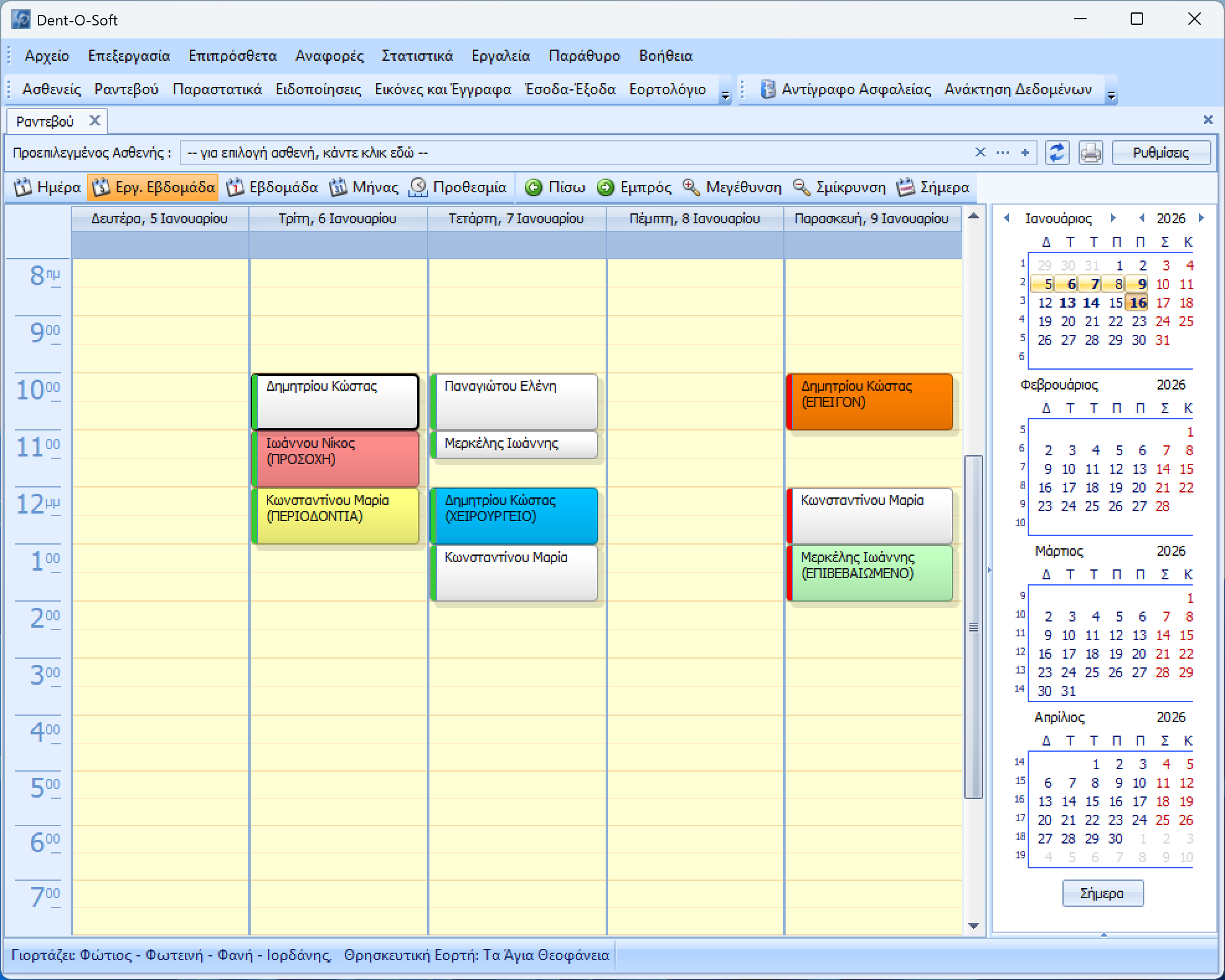
Task: Open the Στατιστικά menu
Action: pos(417,56)
